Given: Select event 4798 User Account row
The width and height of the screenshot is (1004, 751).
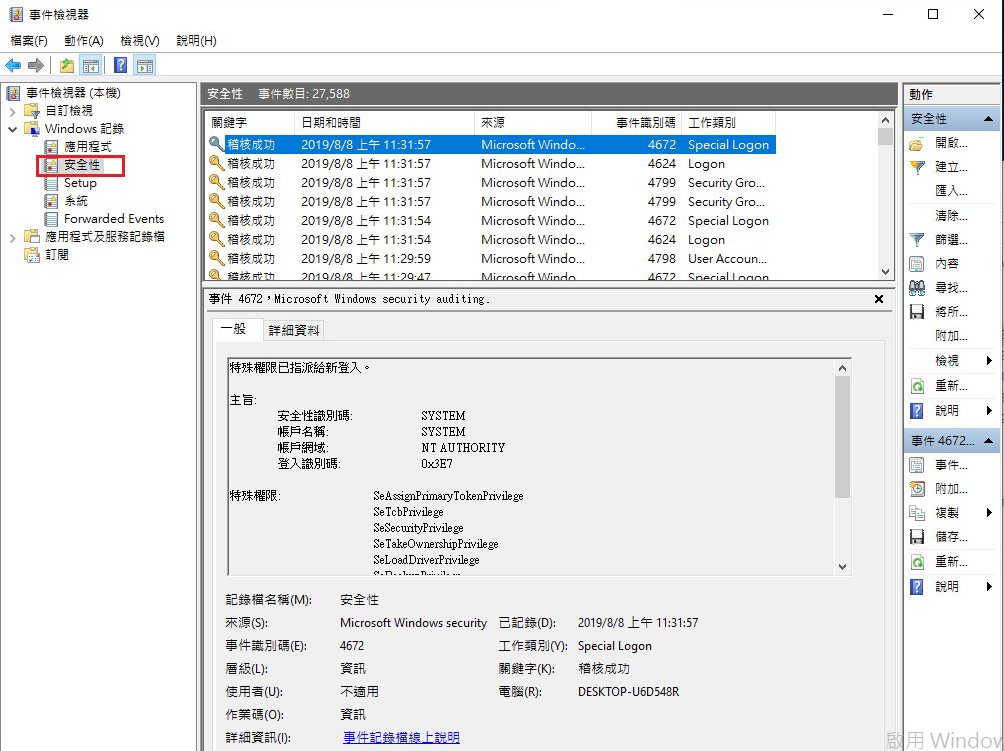Looking at the screenshot, I should (490, 259).
